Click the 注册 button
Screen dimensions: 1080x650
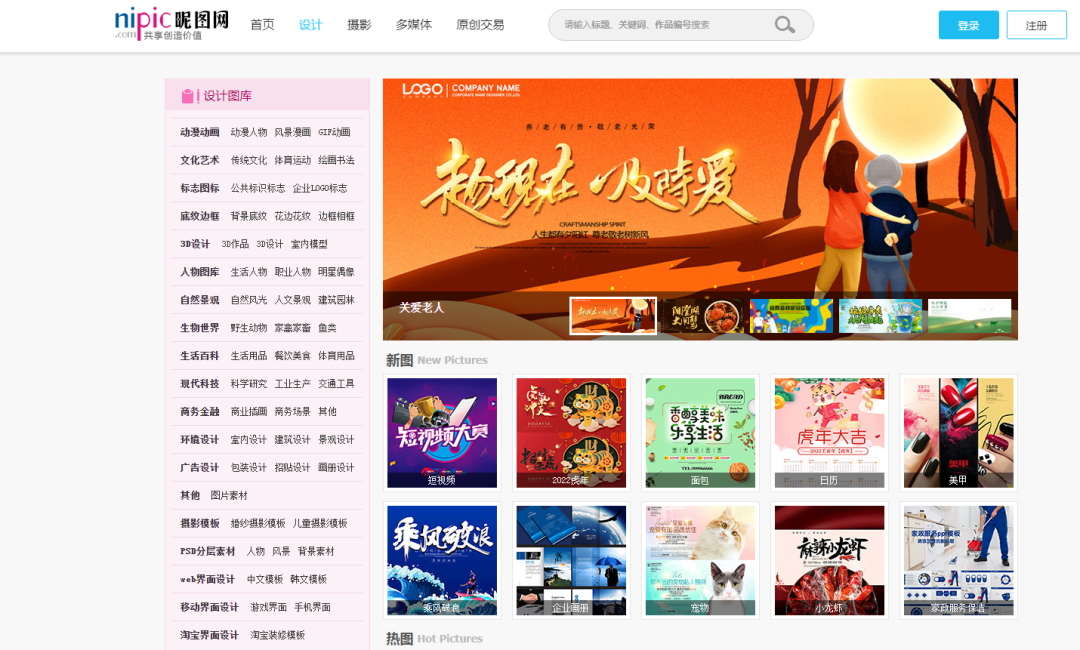click(1036, 25)
